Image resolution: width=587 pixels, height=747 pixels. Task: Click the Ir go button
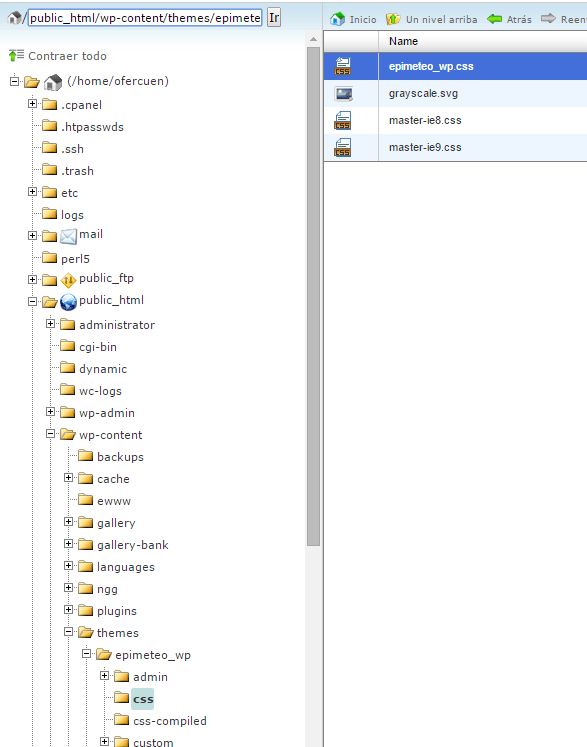tap(273, 18)
